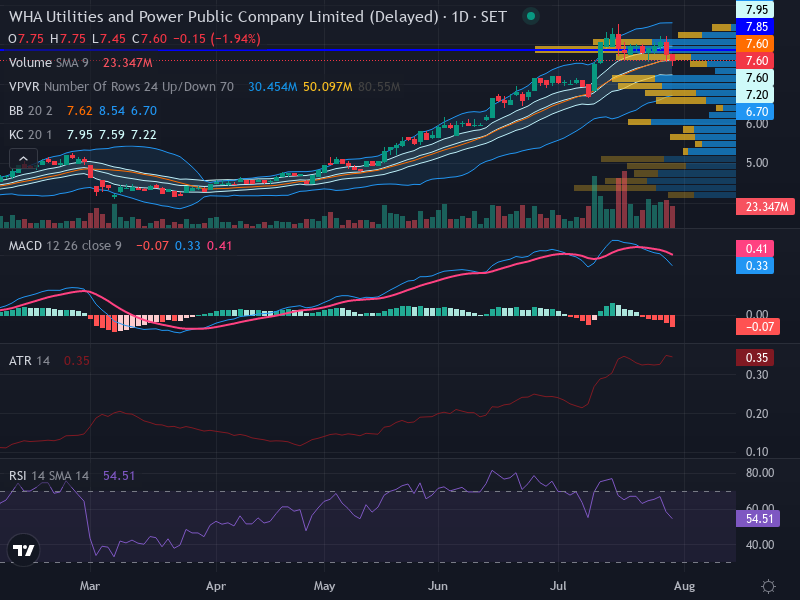Open chart settings gear icon
The image size is (800, 600).
click(x=768, y=586)
